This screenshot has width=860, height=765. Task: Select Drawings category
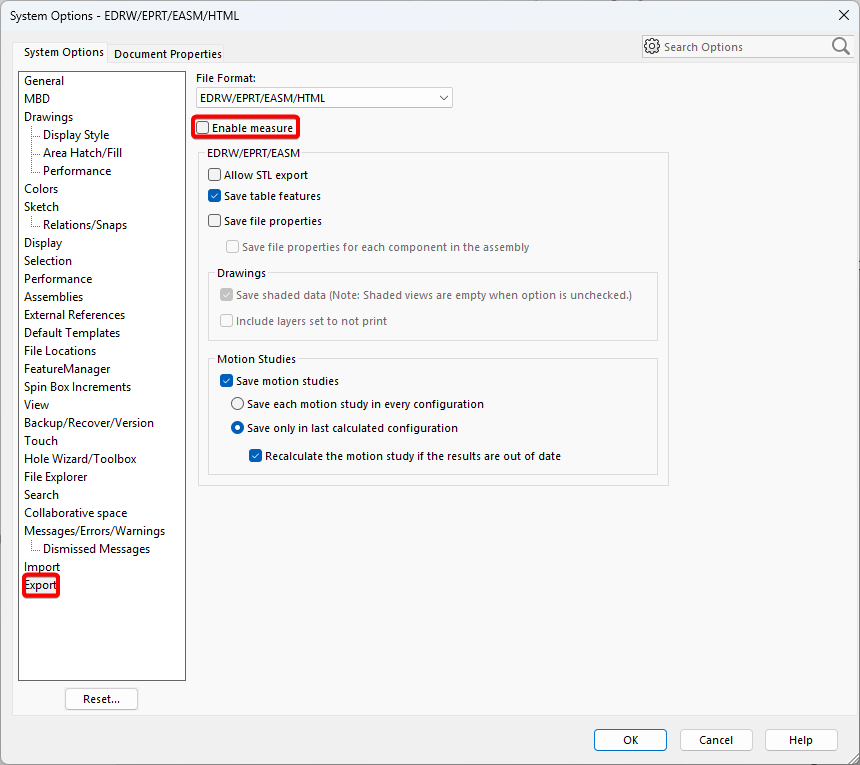[48, 117]
